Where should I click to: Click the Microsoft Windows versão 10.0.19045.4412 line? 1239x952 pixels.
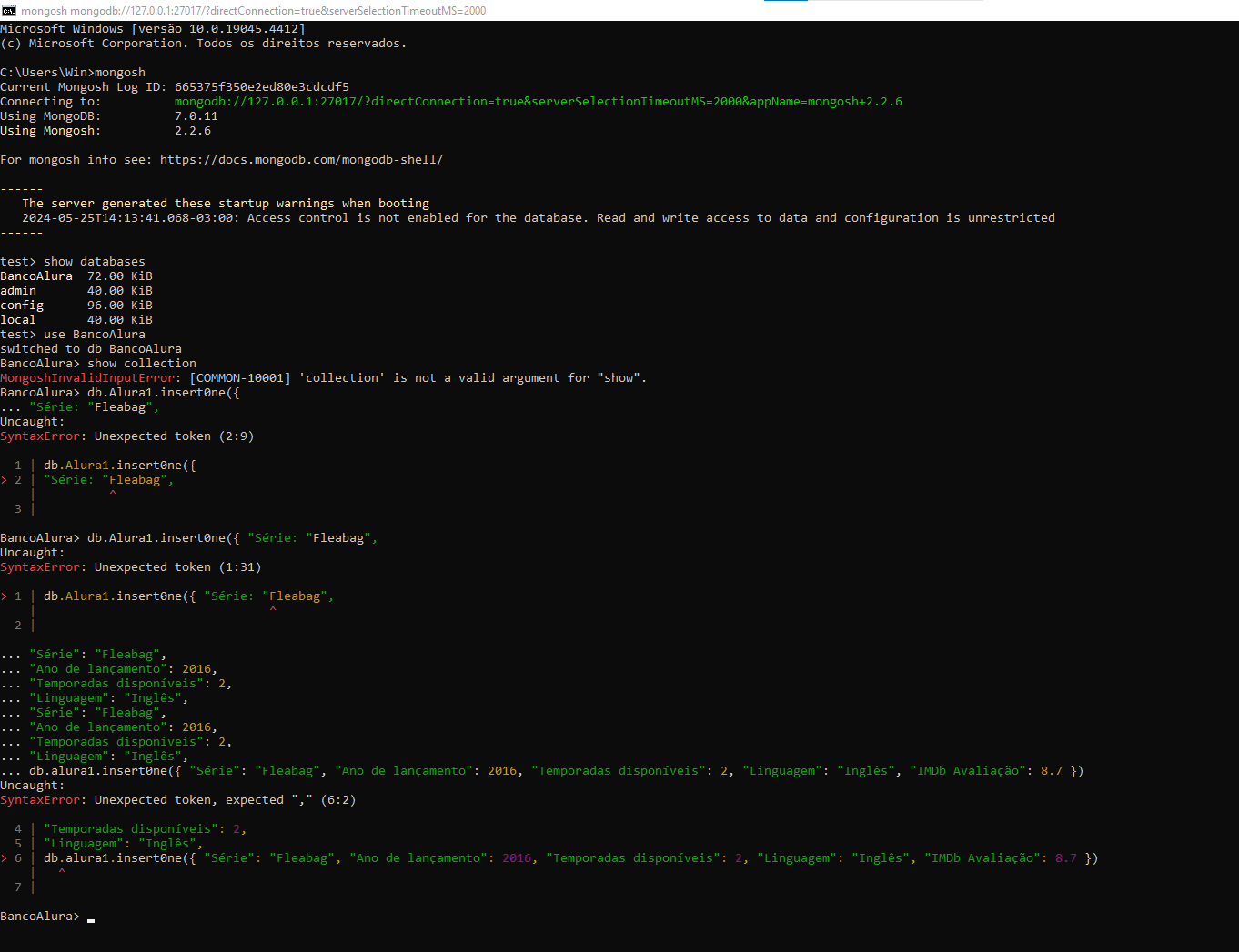pos(153,29)
